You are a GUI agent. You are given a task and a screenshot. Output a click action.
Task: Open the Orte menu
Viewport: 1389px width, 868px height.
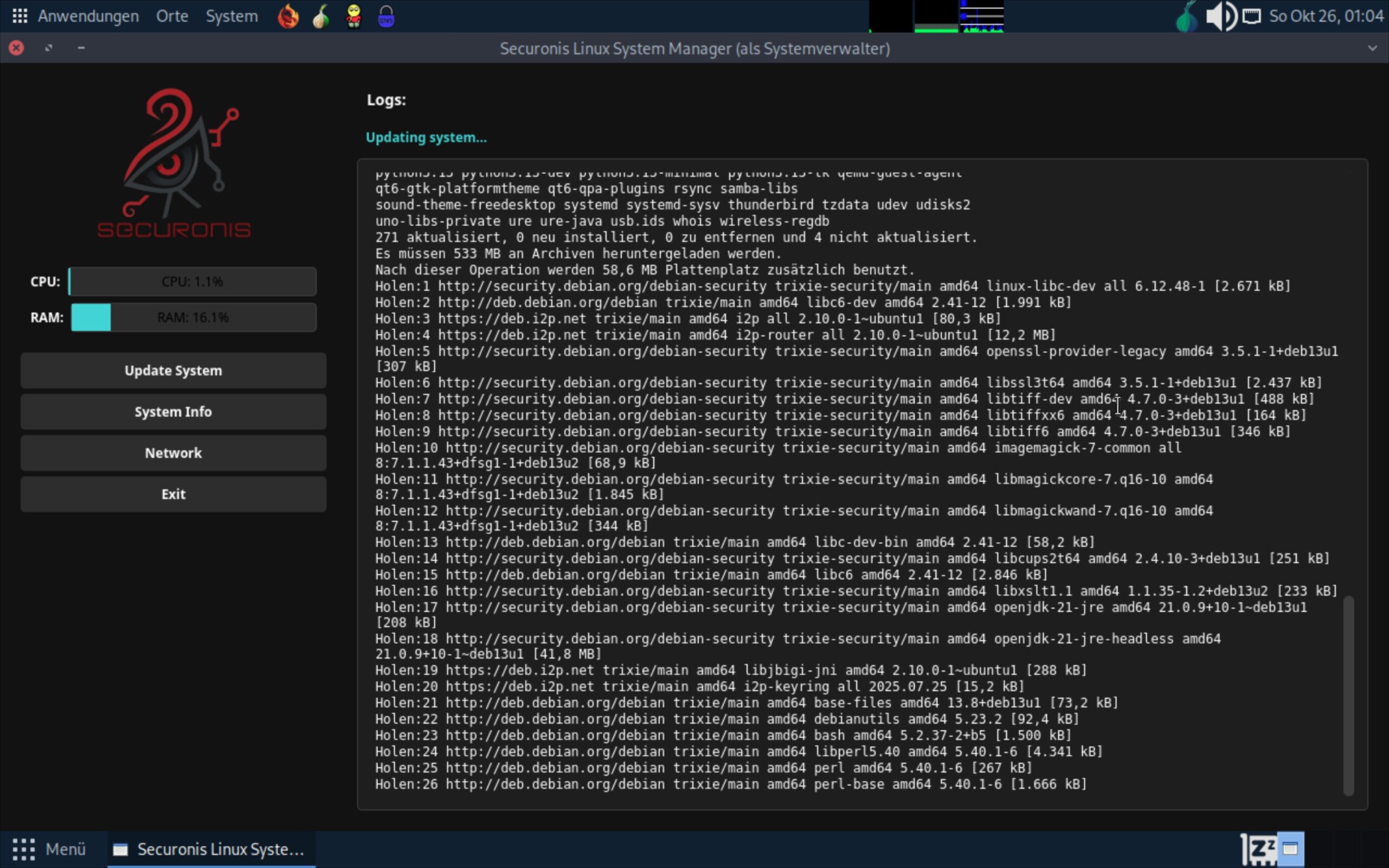(172, 16)
